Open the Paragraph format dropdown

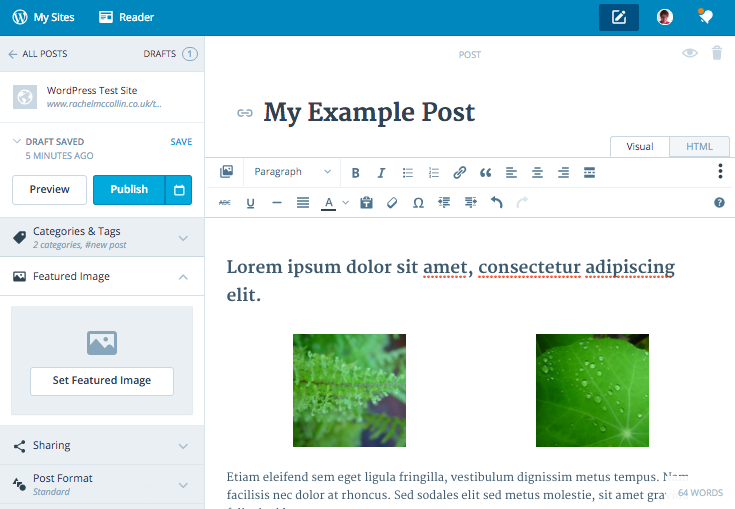292,172
